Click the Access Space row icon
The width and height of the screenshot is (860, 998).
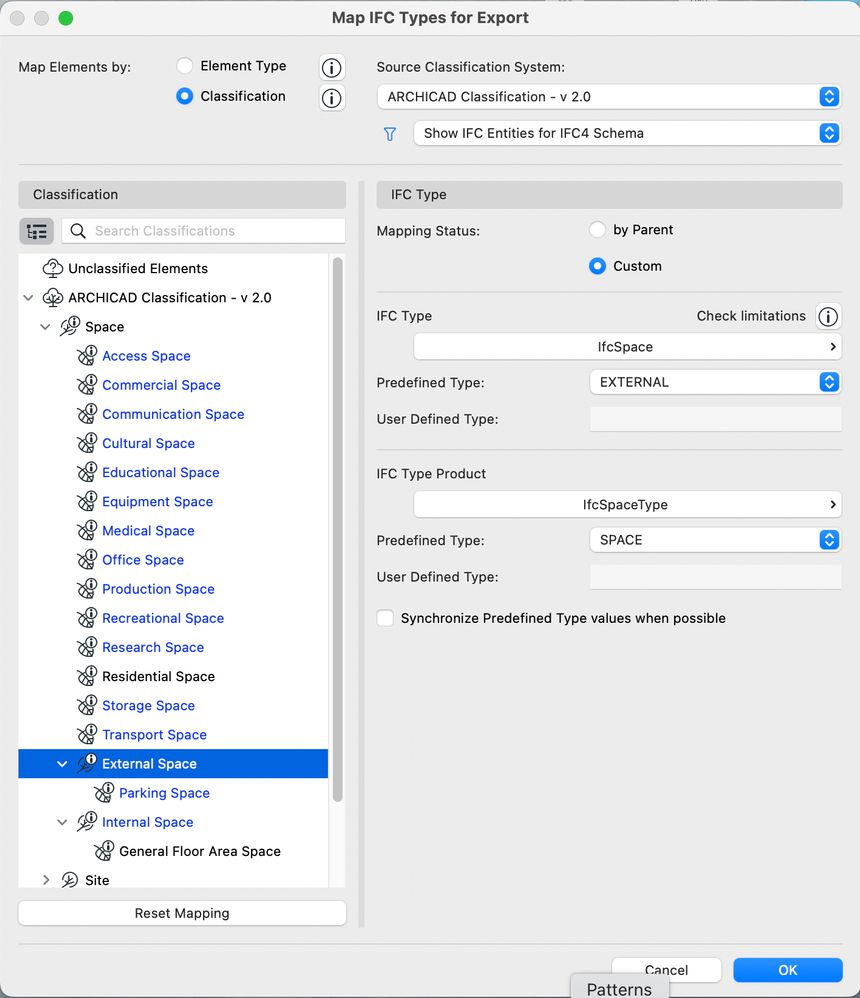point(87,356)
